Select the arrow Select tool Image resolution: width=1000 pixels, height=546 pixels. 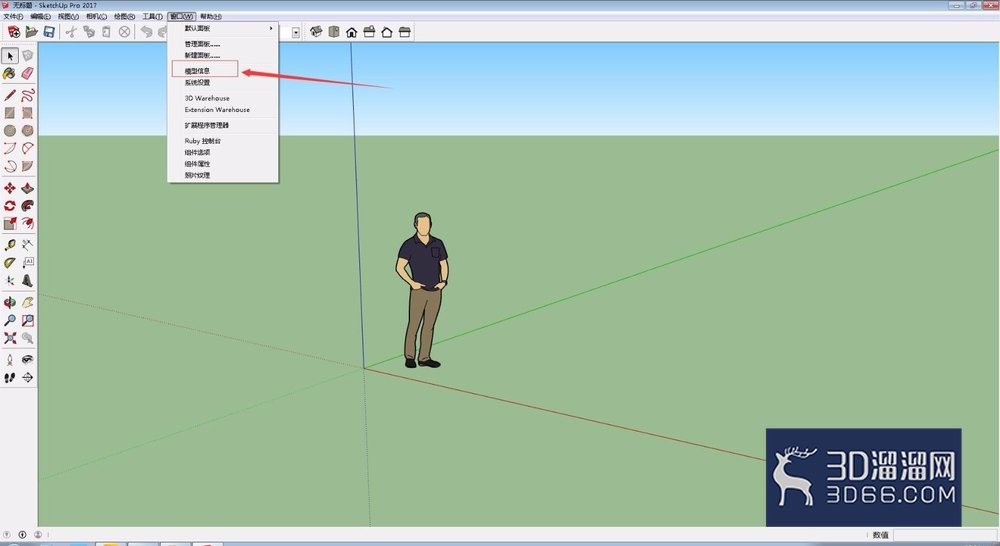point(10,55)
